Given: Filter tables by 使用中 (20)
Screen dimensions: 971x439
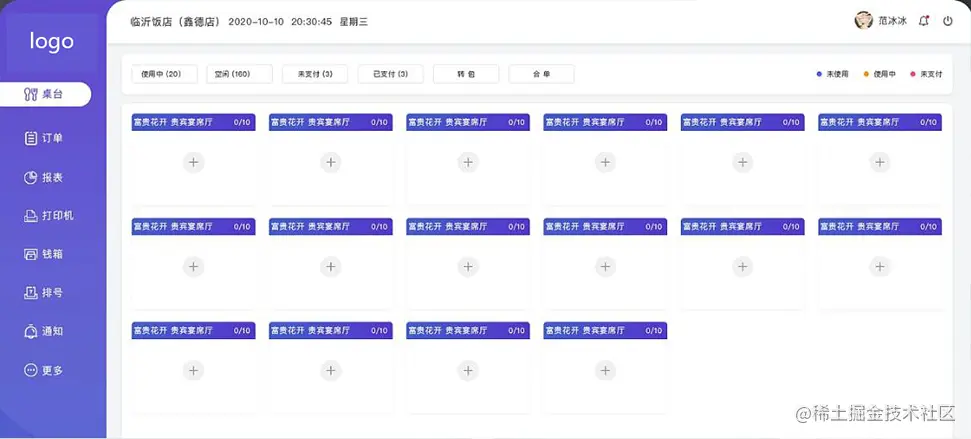Looking at the screenshot, I should coord(165,74).
